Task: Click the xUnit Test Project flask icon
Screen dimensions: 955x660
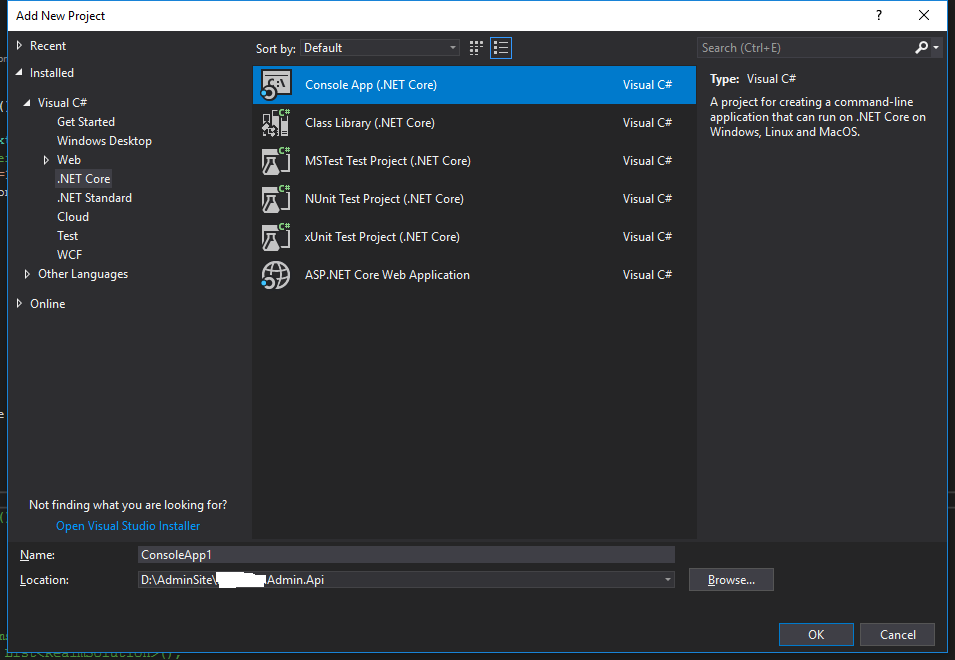Action: (x=276, y=237)
